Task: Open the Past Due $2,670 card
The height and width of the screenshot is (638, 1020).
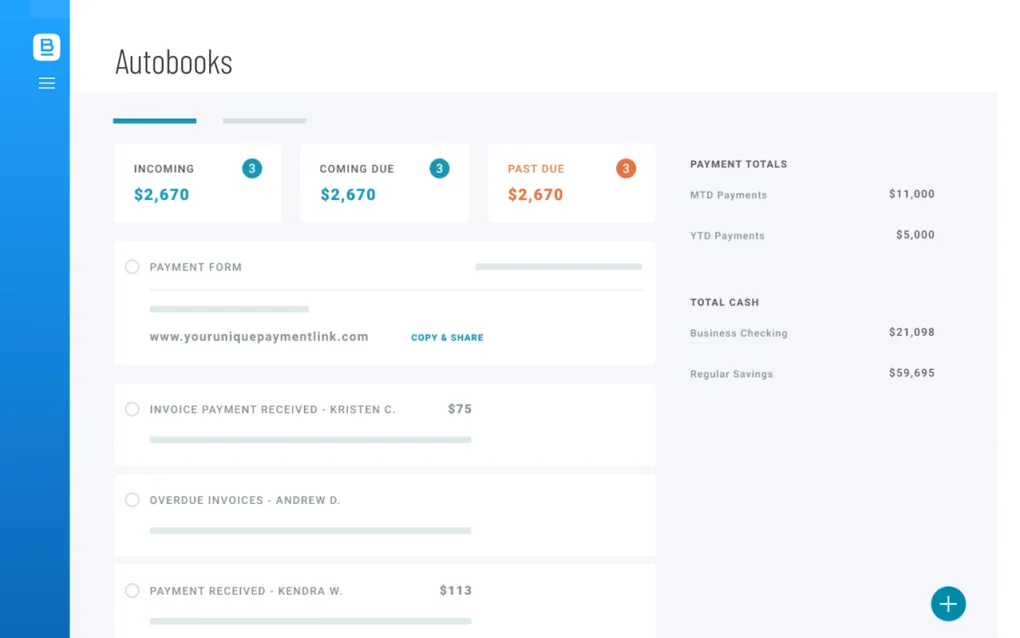Action: 571,183
